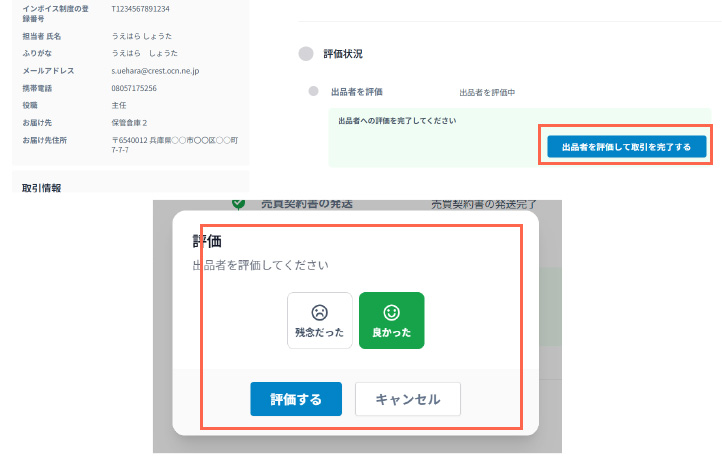
Task: Select the 残念だった sad face rating
Action: pos(319,320)
